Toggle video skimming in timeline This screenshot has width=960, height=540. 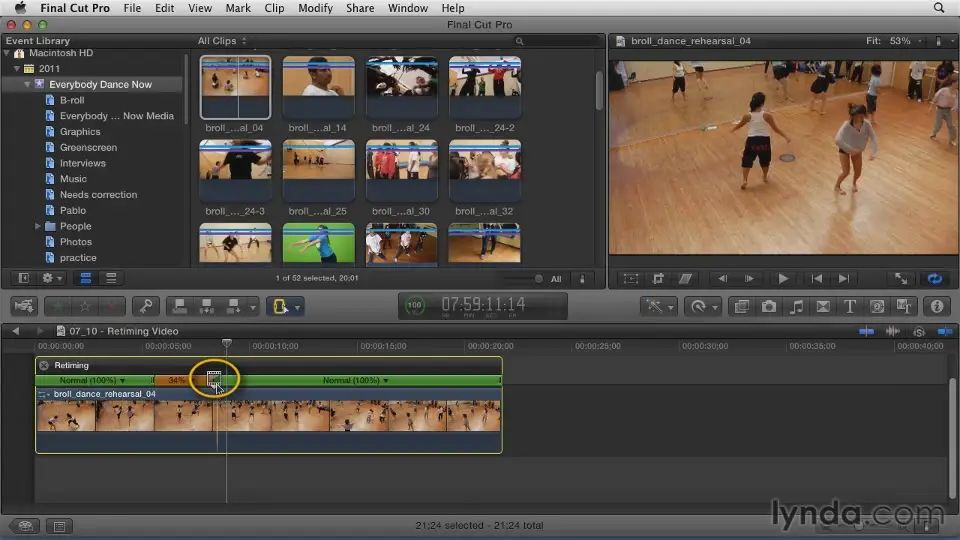tap(866, 331)
